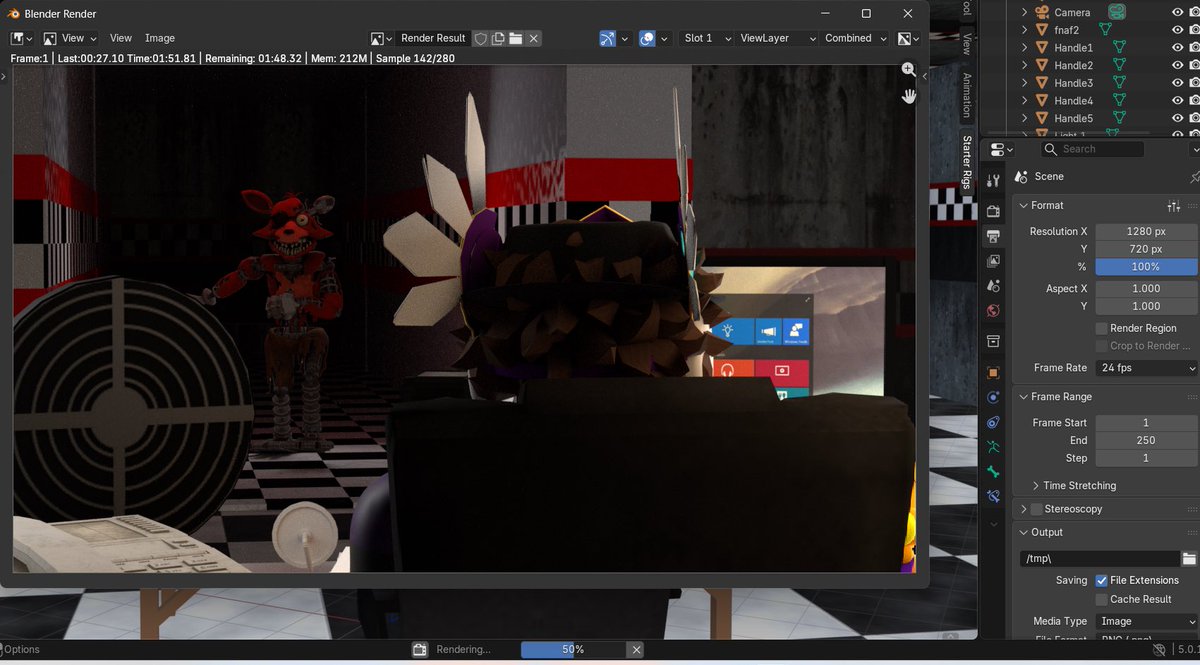Expand the Handle4 item in outliner
The width and height of the screenshot is (1200, 665).
pyautogui.click(x=1025, y=100)
